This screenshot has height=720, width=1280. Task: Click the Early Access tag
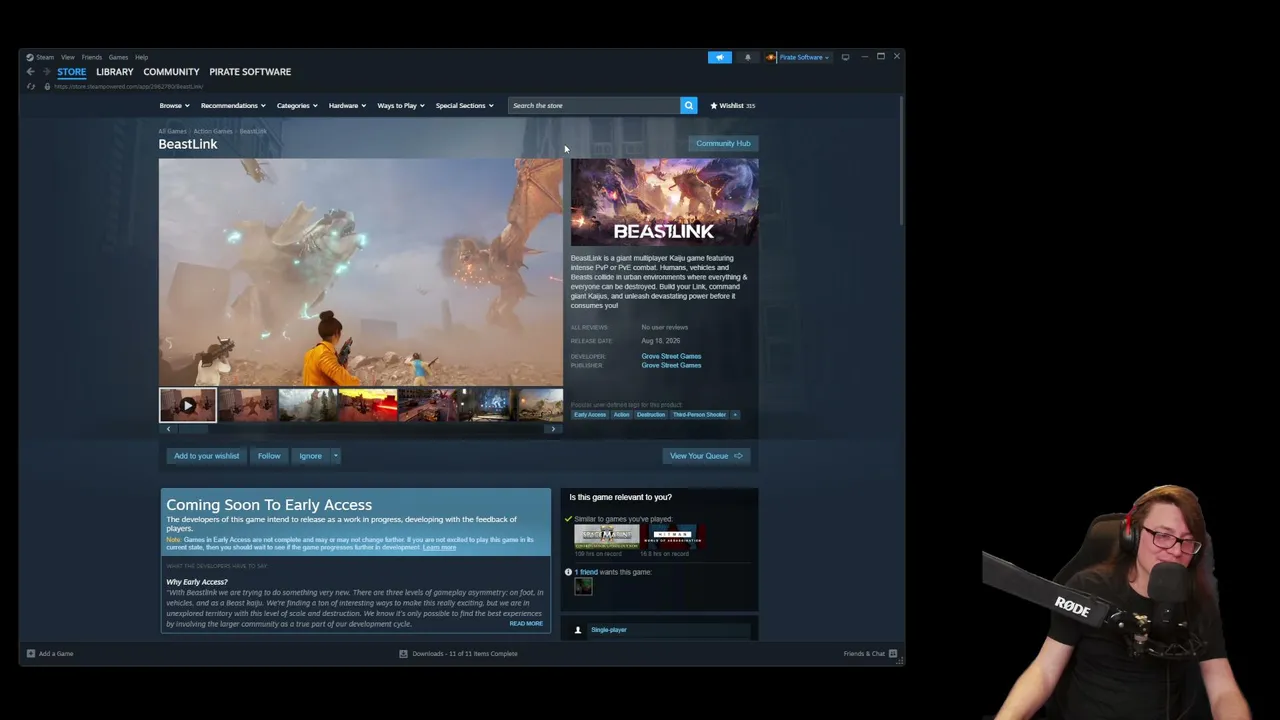590,415
